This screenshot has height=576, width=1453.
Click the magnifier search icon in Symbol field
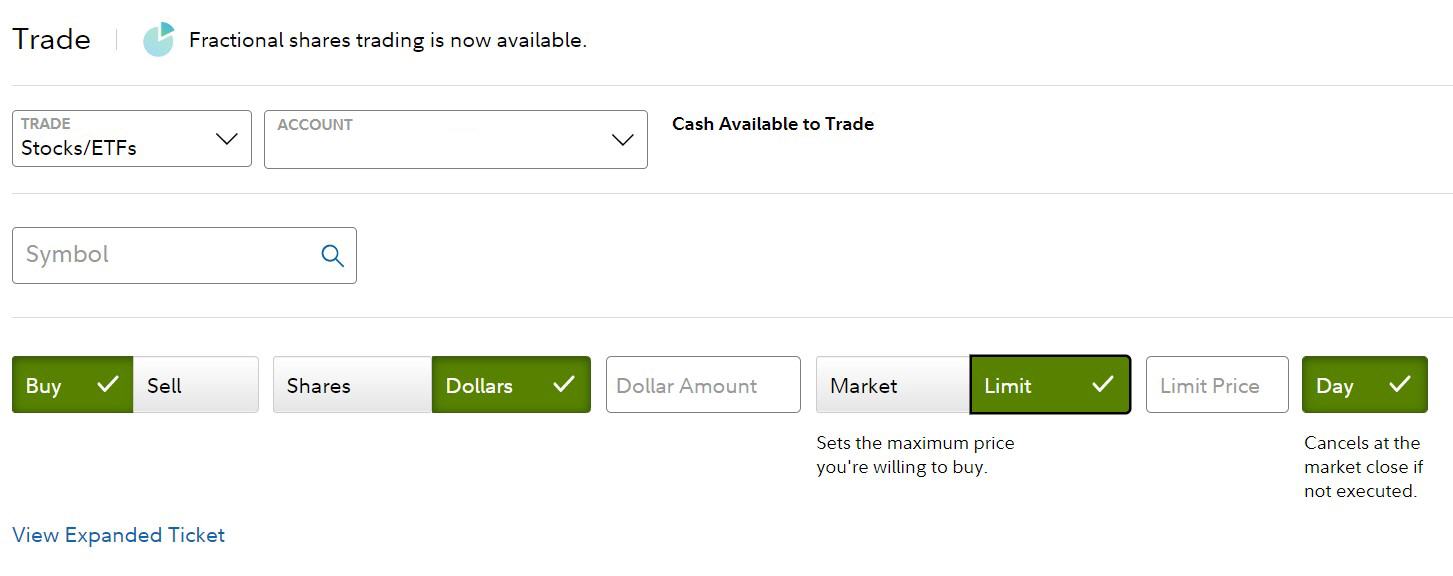point(333,256)
